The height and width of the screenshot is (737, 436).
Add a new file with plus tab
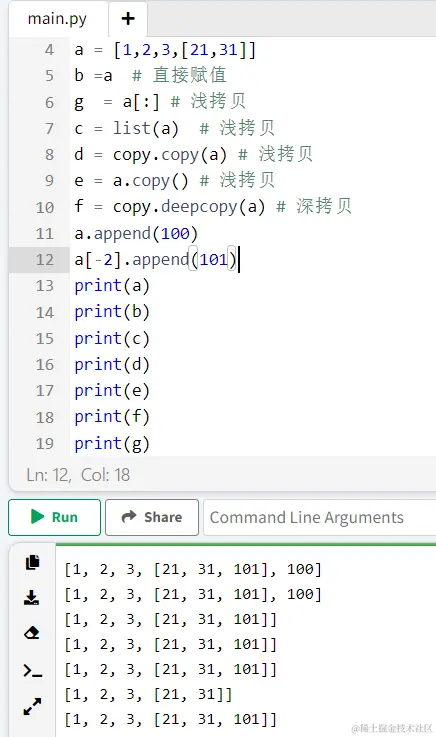coord(128,19)
